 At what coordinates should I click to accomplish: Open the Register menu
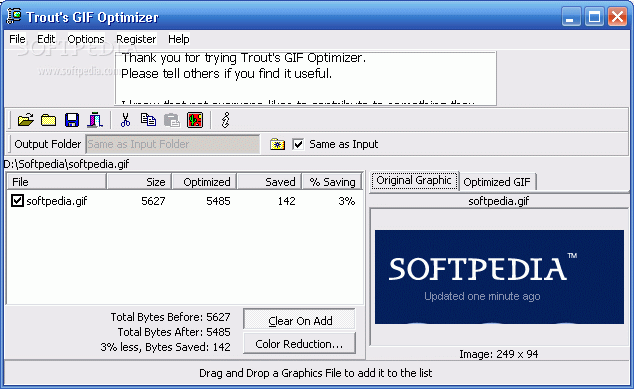136,39
